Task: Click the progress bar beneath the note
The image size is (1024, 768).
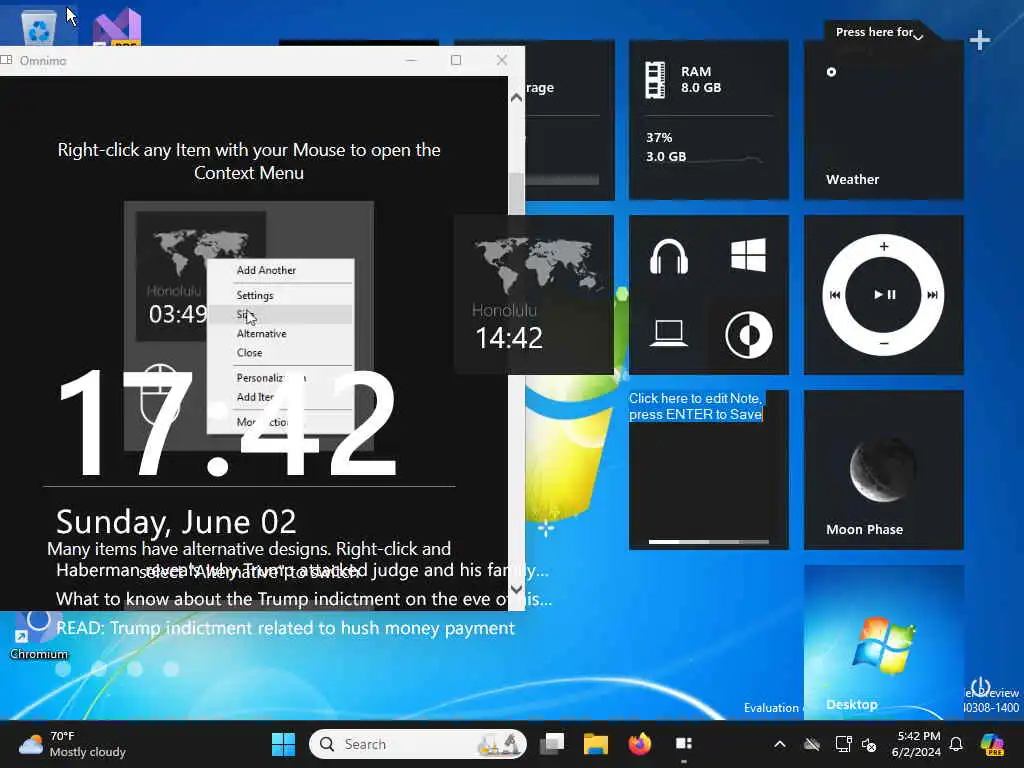Action: tap(709, 541)
